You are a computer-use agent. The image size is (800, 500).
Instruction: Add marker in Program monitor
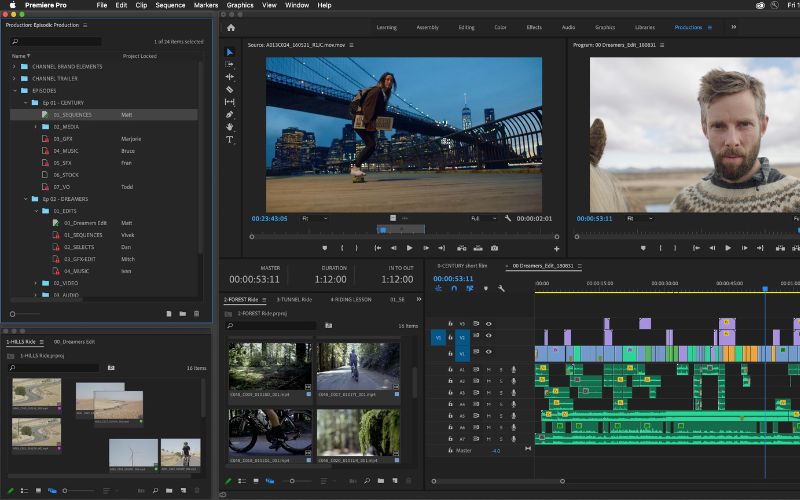click(643, 248)
